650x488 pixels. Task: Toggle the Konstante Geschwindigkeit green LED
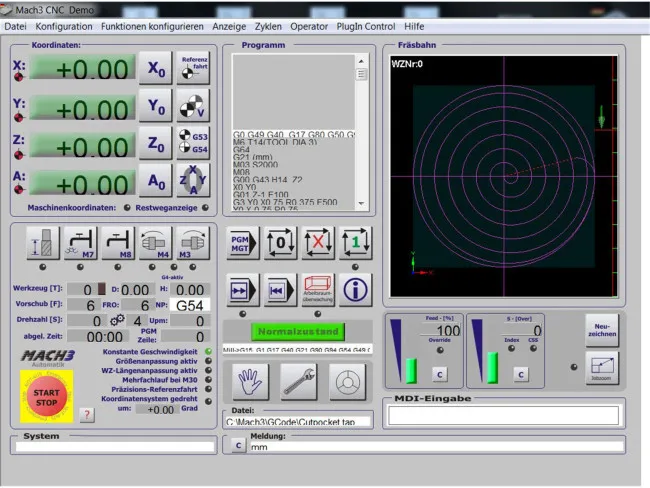[207, 351]
